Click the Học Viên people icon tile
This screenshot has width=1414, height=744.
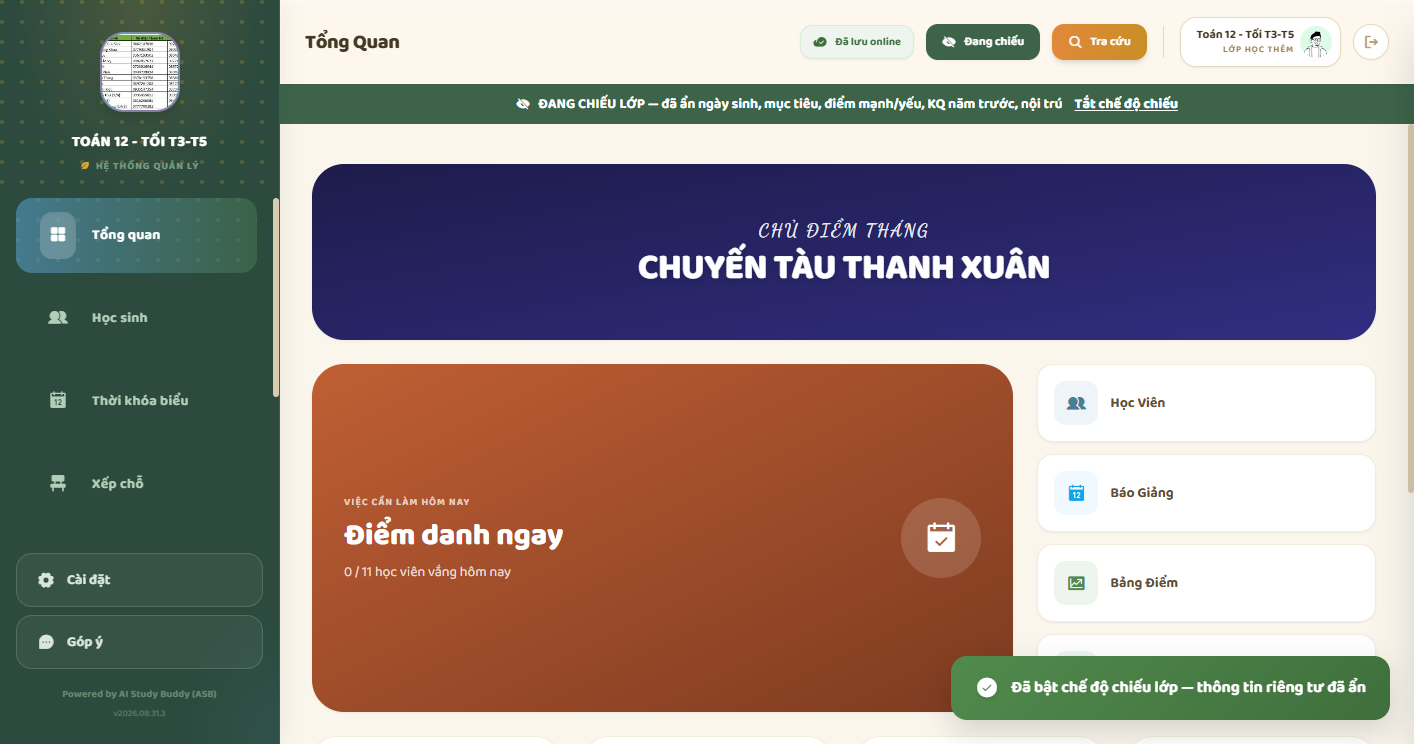(x=1076, y=403)
